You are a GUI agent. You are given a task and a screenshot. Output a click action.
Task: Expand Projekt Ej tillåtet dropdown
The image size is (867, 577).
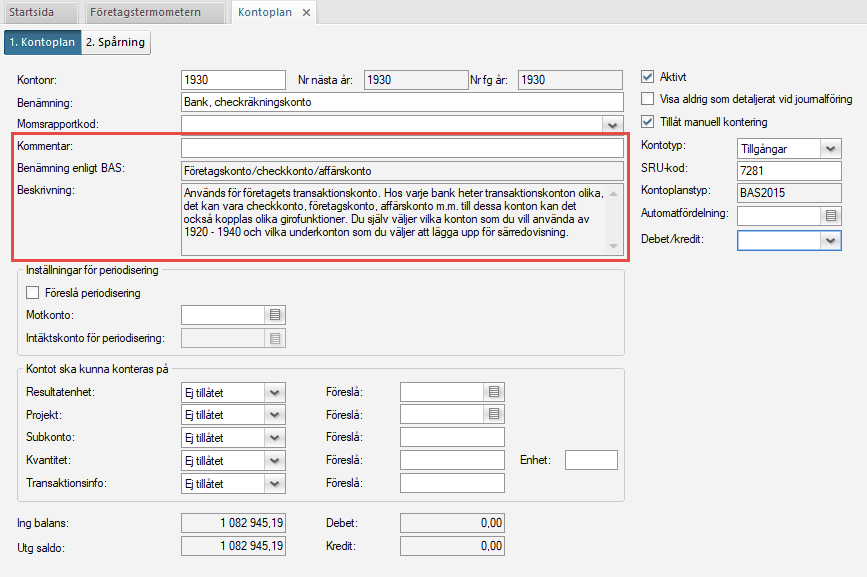275,415
